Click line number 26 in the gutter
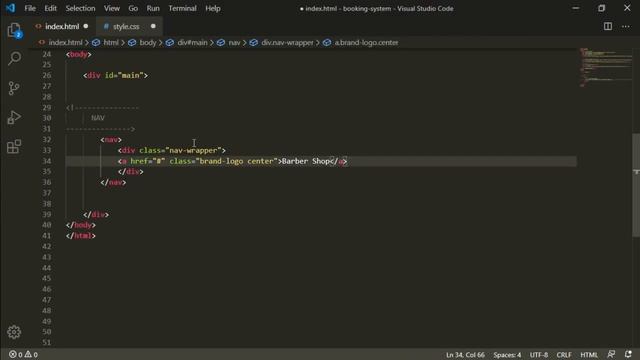Screen dimensions: 640x360 click(x=47, y=75)
